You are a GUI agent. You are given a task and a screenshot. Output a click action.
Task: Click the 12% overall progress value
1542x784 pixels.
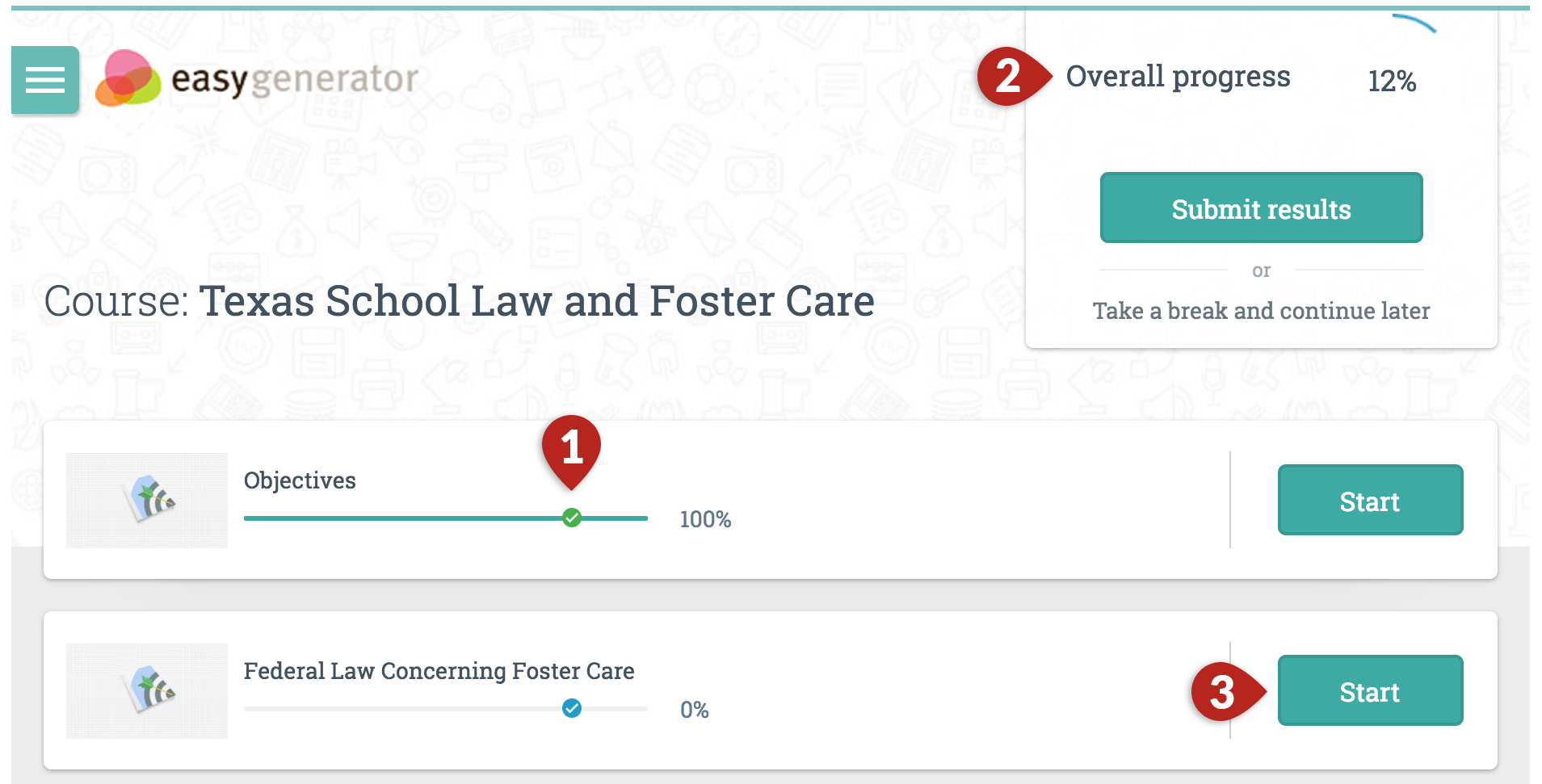[x=1392, y=81]
